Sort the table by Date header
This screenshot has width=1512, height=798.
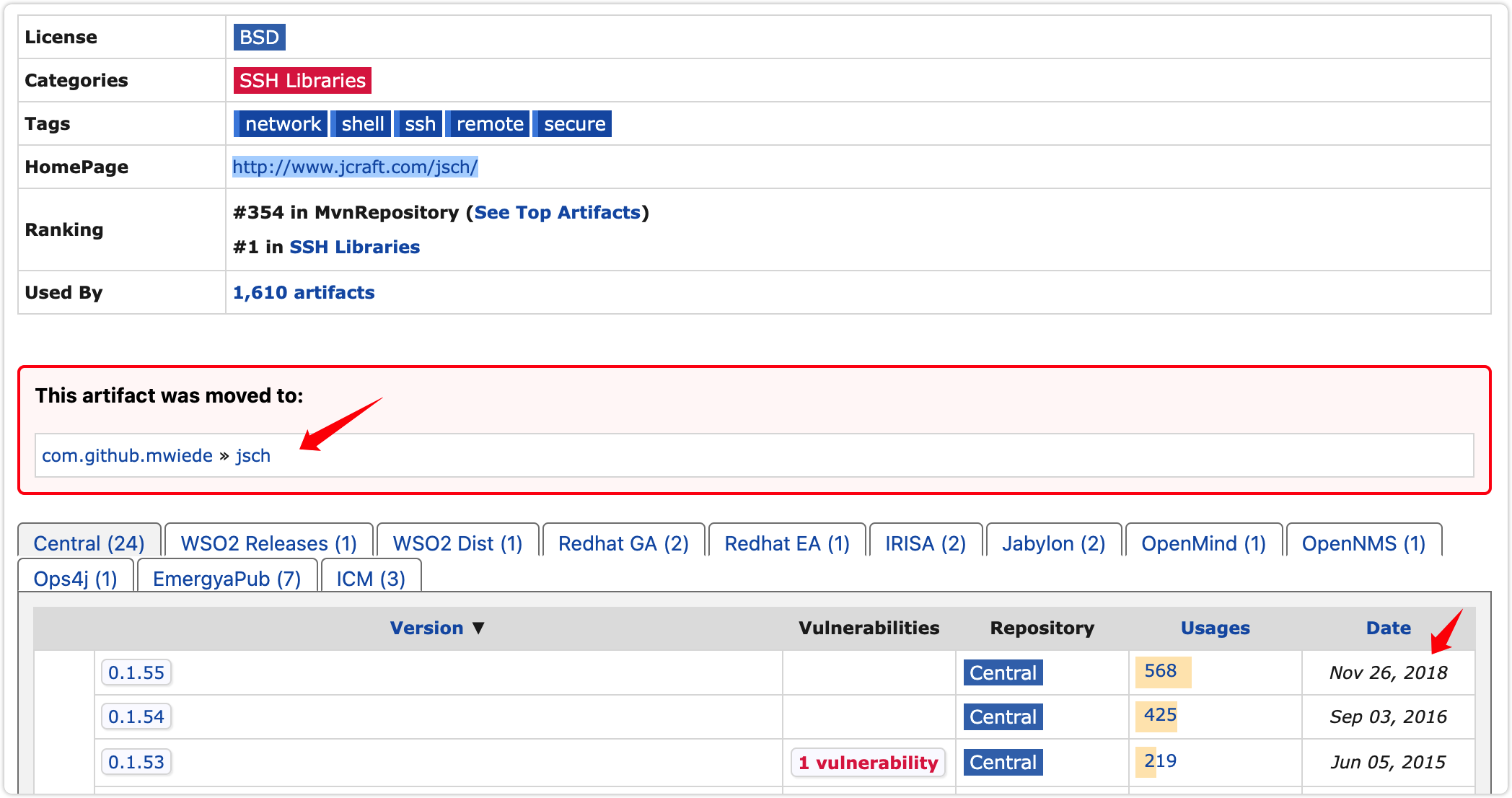pyautogui.click(x=1388, y=628)
